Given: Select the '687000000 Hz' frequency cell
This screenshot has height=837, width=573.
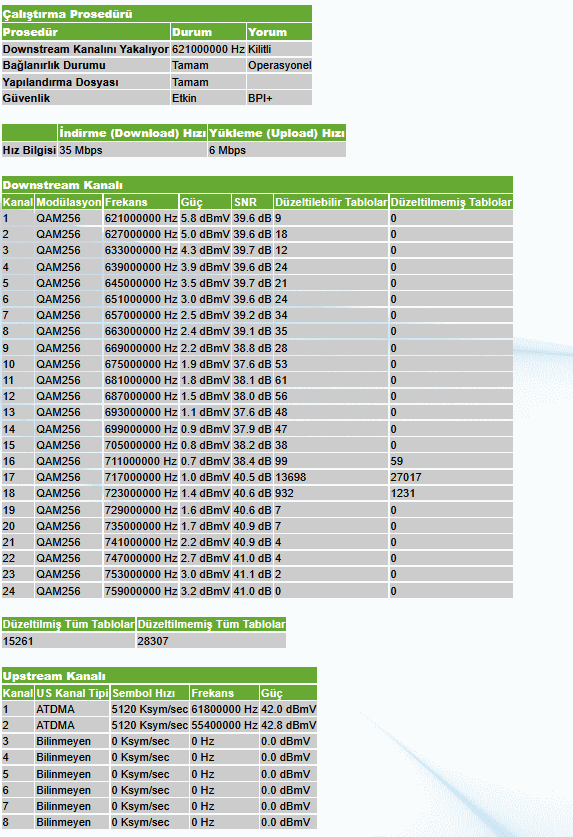Looking at the screenshot, I should 140,396.
